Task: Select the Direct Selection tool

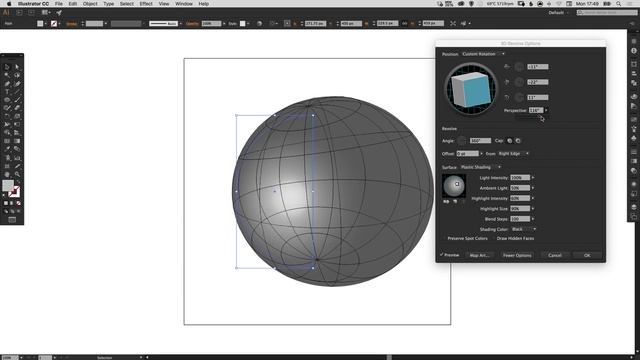Action: click(x=17, y=67)
